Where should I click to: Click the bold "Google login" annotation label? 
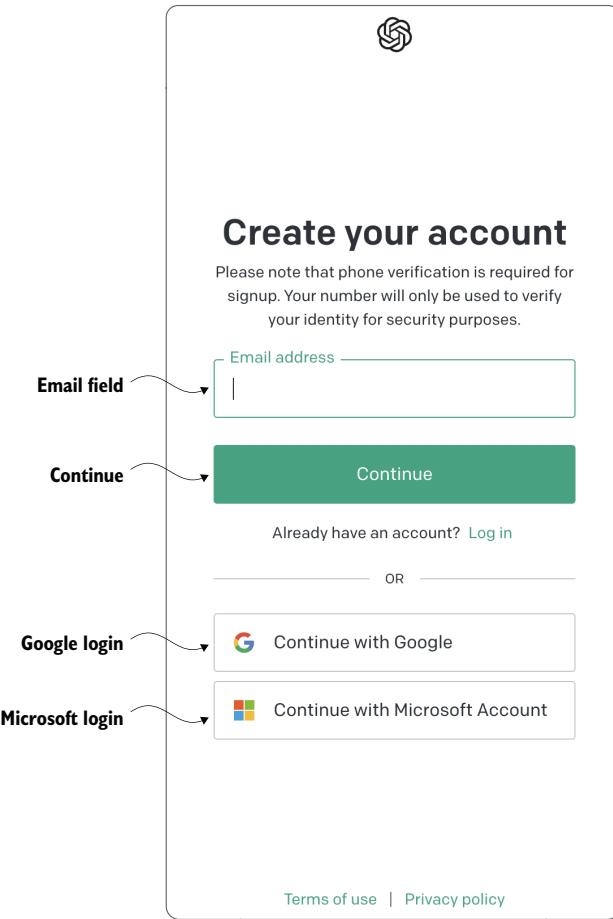click(x=72, y=645)
